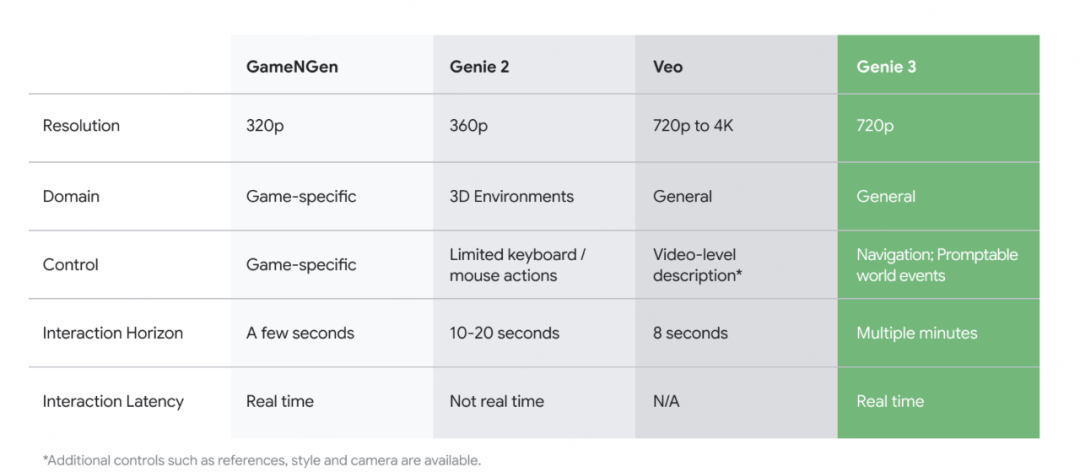The width and height of the screenshot is (1080, 472).
Task: Click the "Video-level description*" cell
Action: click(697, 265)
